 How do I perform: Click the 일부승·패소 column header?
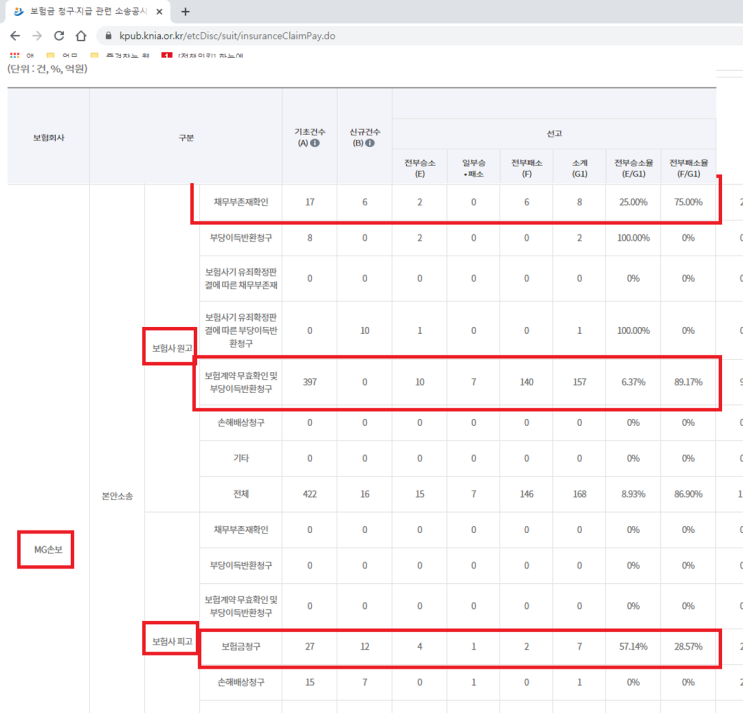click(x=473, y=168)
